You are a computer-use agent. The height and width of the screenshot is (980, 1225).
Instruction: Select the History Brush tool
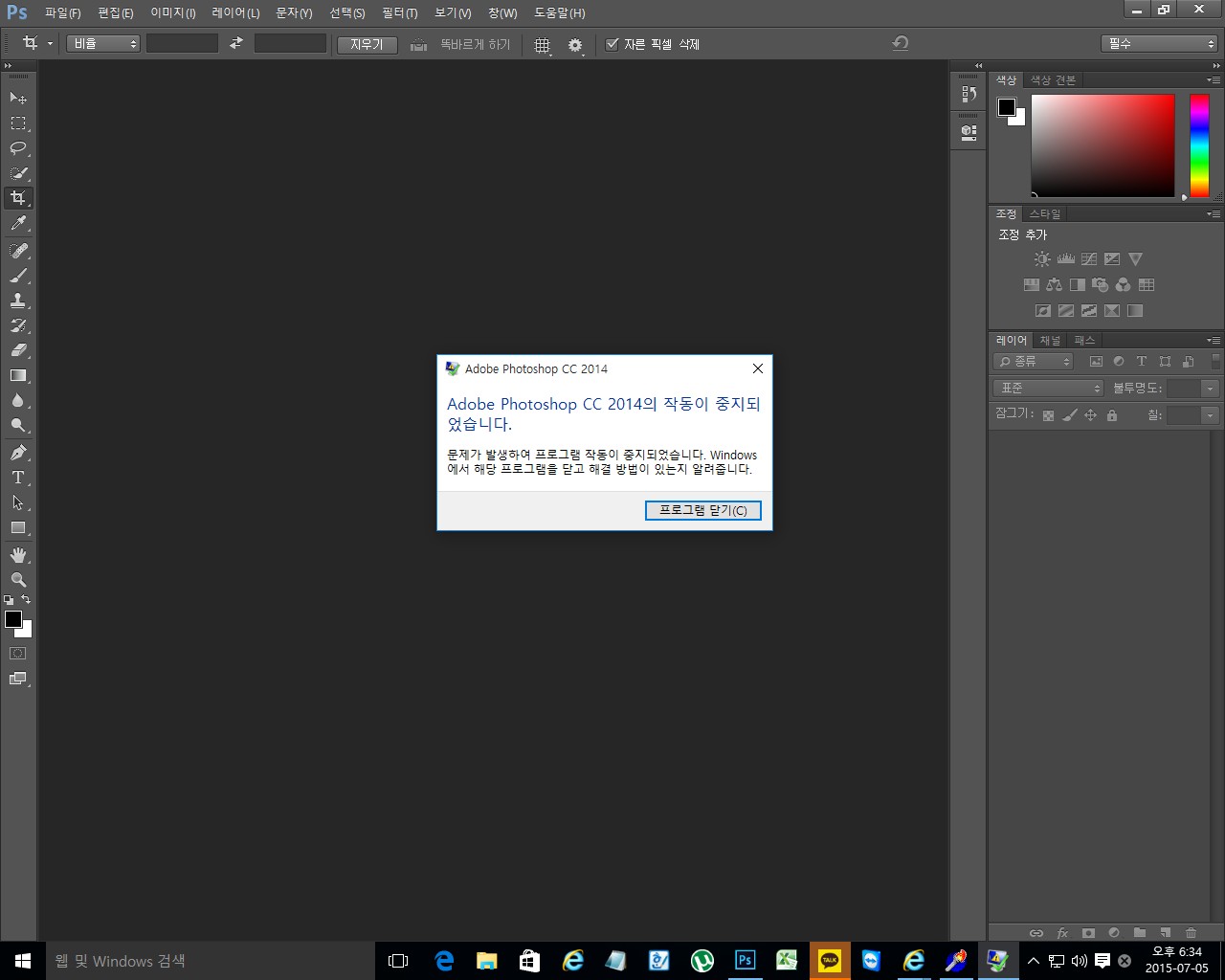tap(18, 325)
